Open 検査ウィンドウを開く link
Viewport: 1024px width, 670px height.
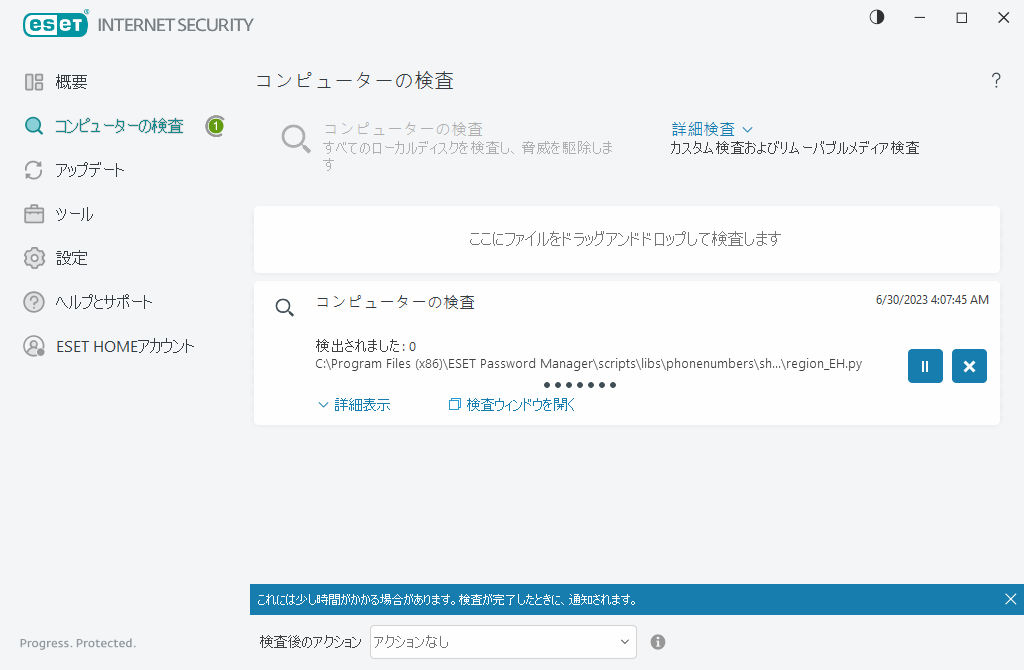(511, 404)
